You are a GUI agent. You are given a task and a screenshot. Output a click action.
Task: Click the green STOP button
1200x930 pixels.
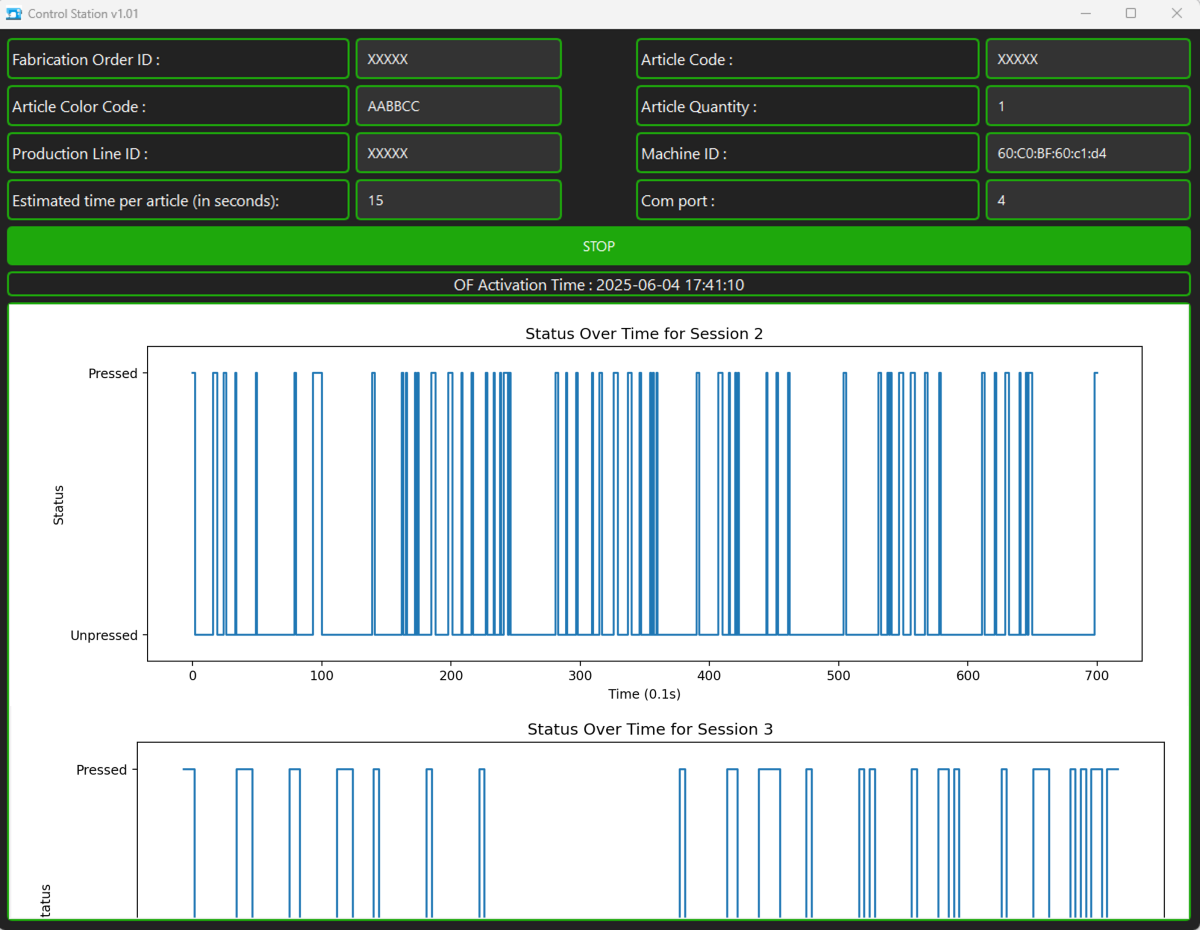pyautogui.click(x=599, y=246)
